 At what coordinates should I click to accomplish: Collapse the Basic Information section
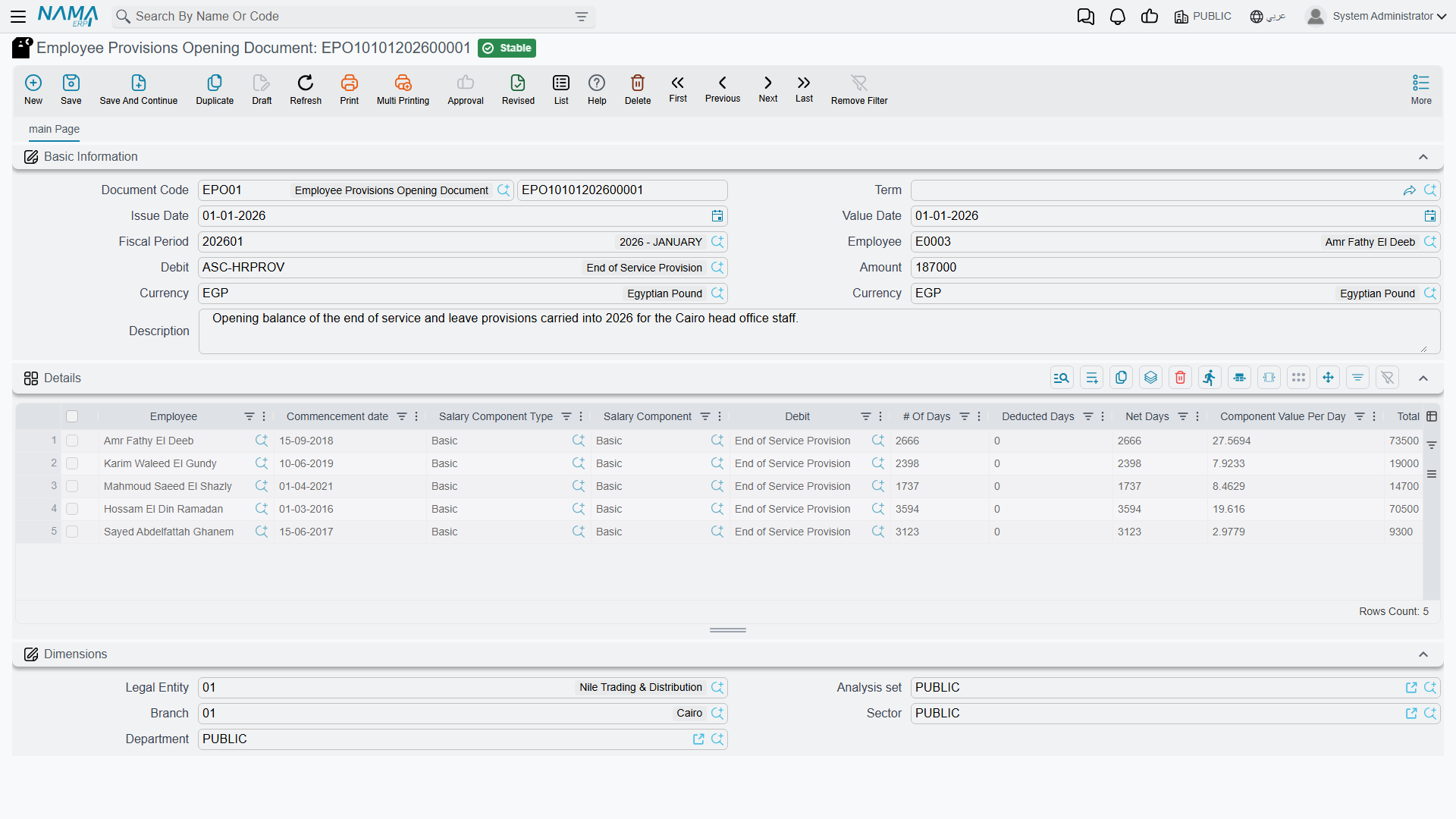1423,157
